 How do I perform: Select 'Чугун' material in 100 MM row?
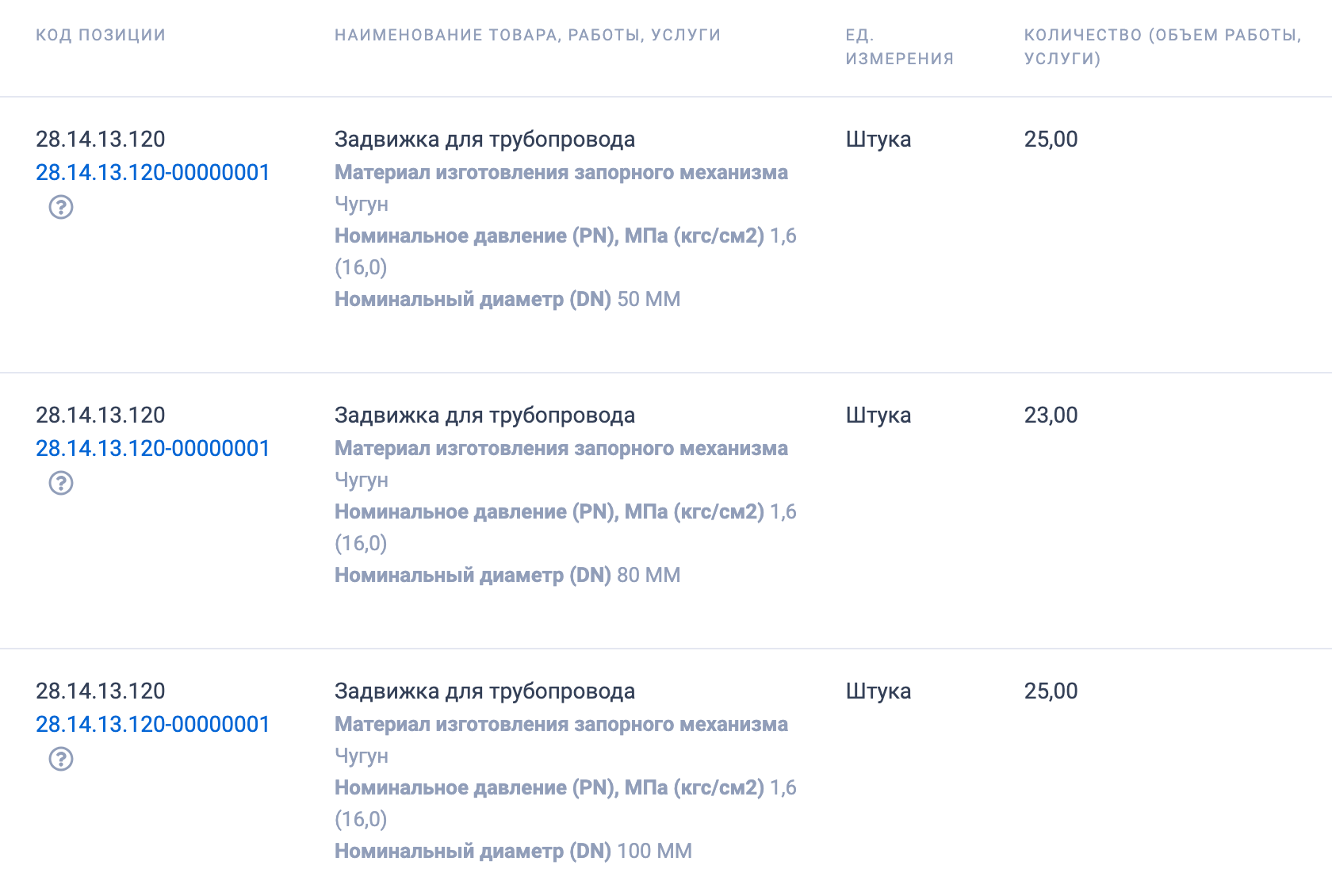coord(362,756)
